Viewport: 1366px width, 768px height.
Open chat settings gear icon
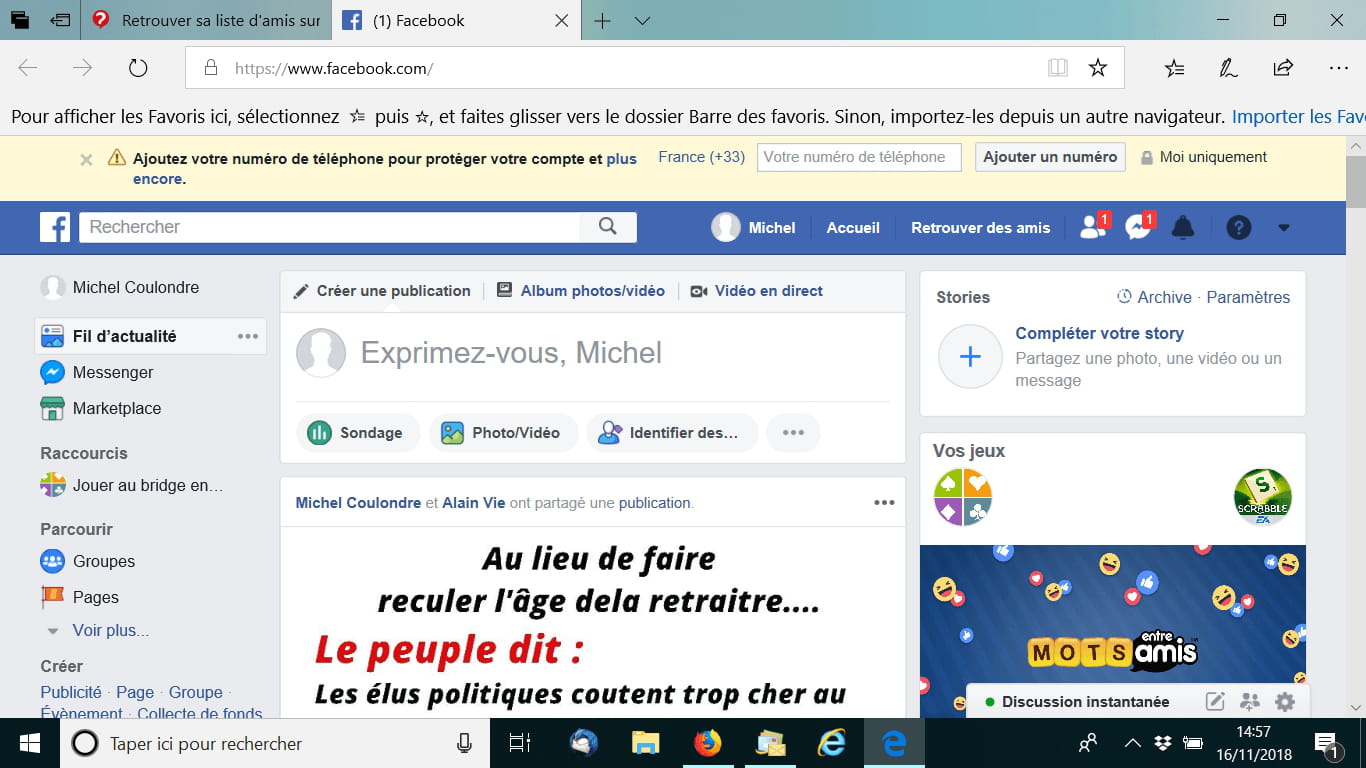[x=1285, y=702]
